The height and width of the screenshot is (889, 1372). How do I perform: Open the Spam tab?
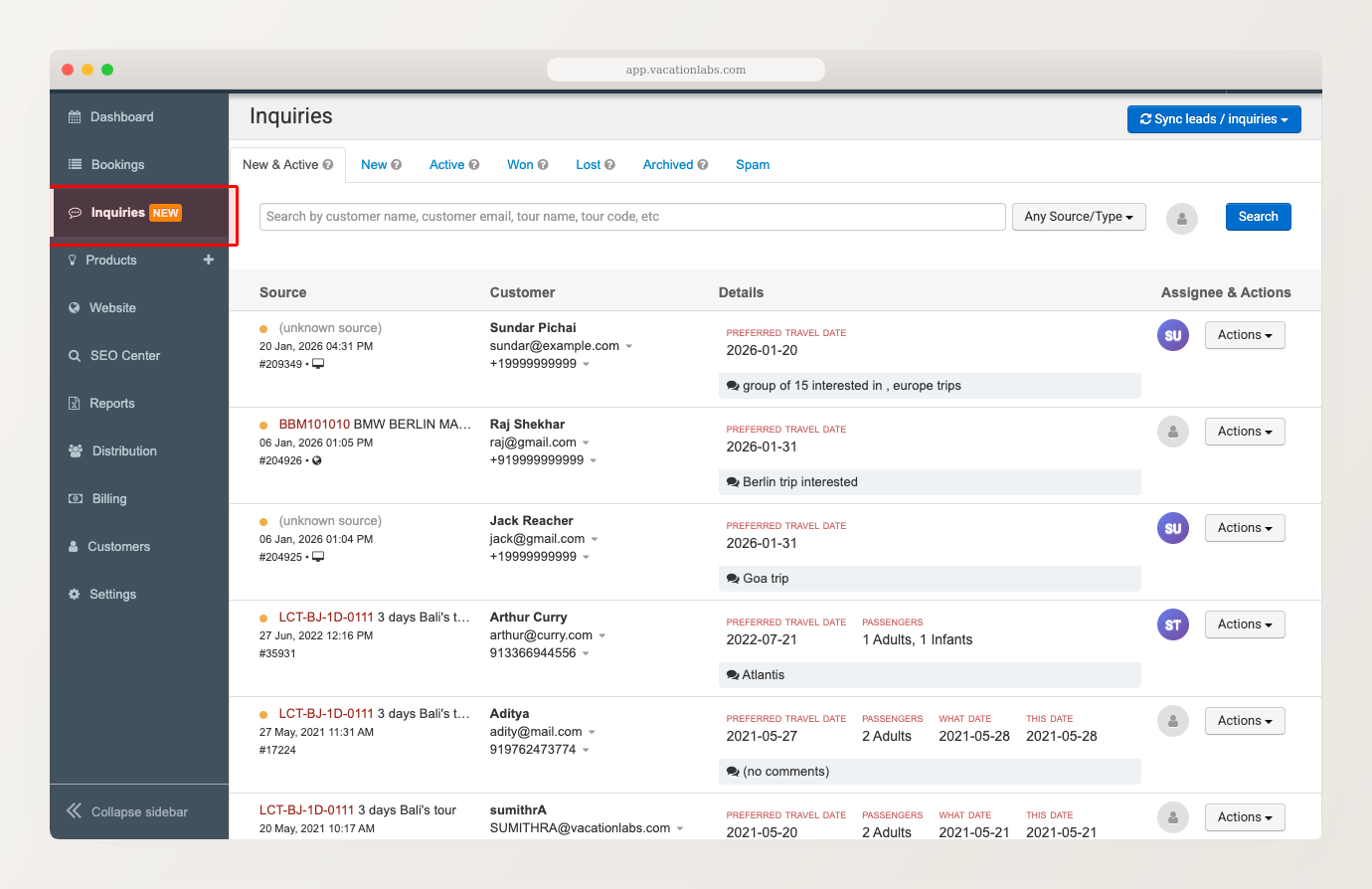[x=753, y=164]
